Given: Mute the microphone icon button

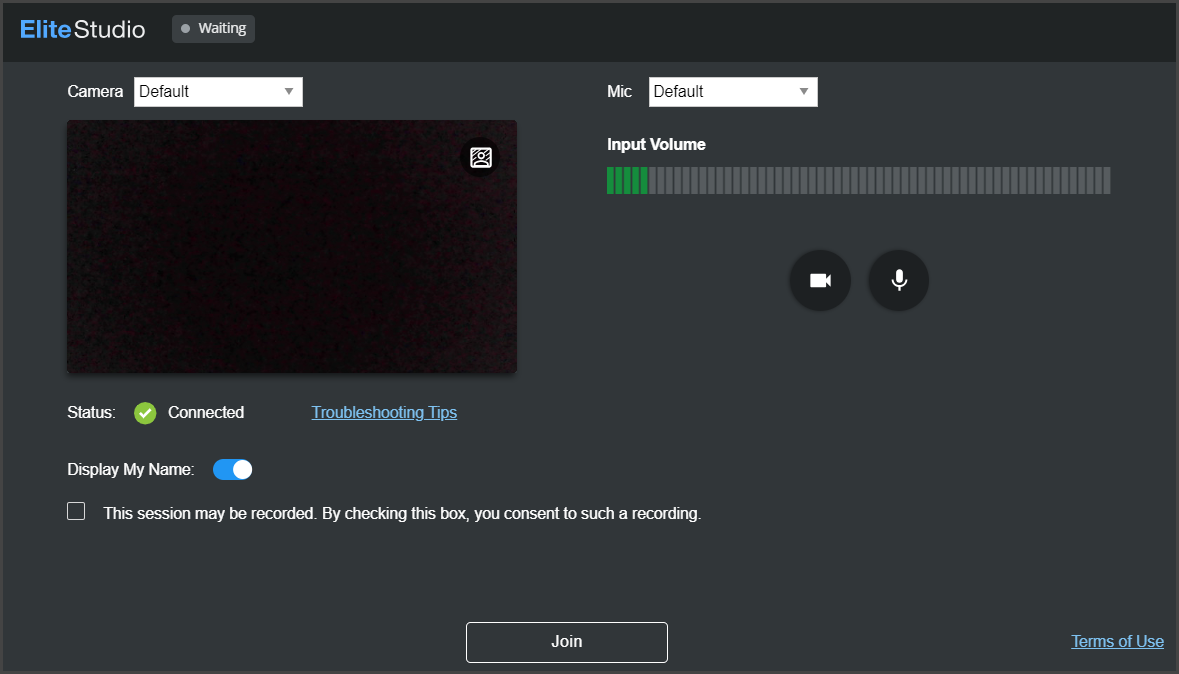Looking at the screenshot, I should click(x=898, y=280).
